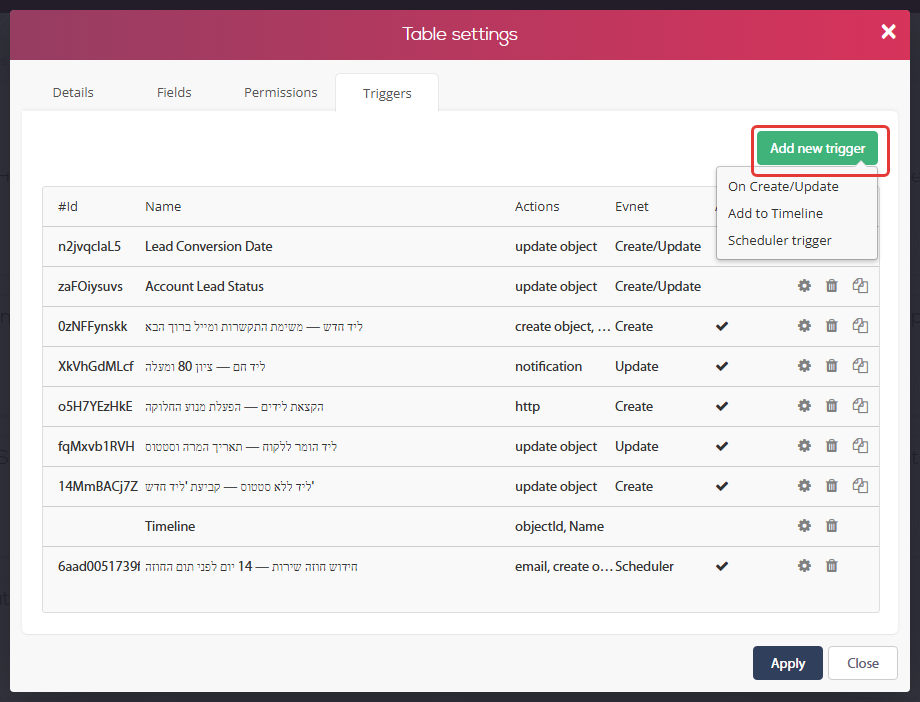The image size is (920, 702).
Task: Duplicate the 0zNFFynskk trigger
Action: [x=860, y=326]
